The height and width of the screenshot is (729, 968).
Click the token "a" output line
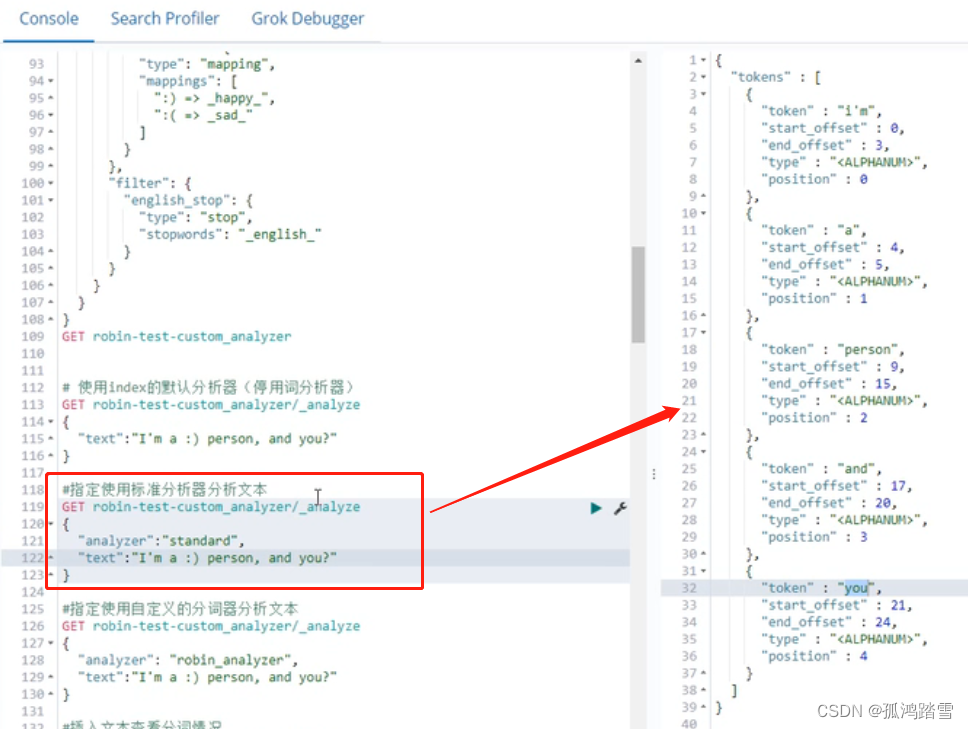point(814,230)
